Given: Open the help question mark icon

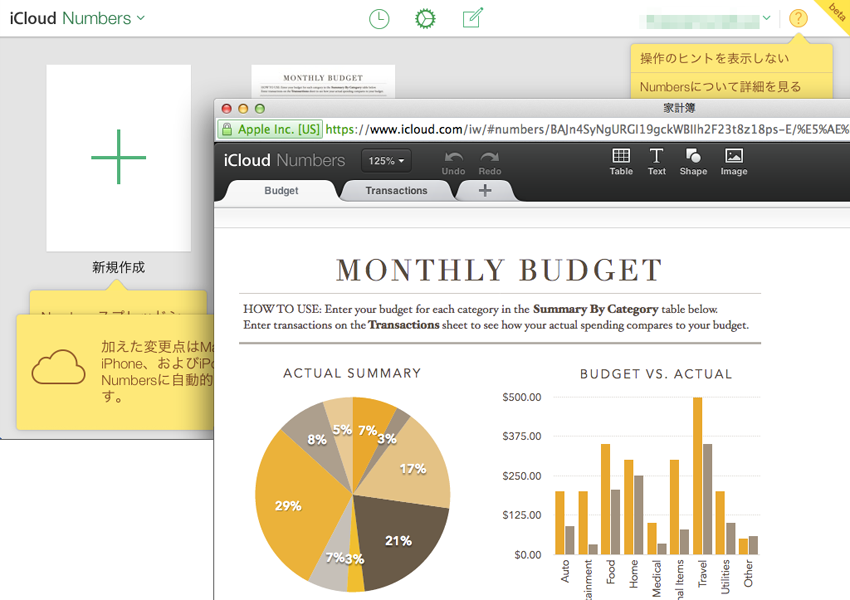Looking at the screenshot, I should pos(798,18).
